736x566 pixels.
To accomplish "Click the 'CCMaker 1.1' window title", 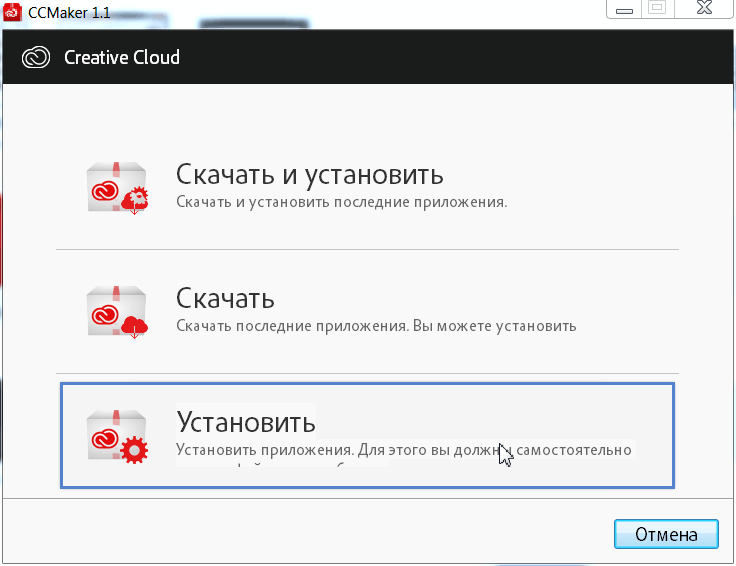I will tap(69, 13).
